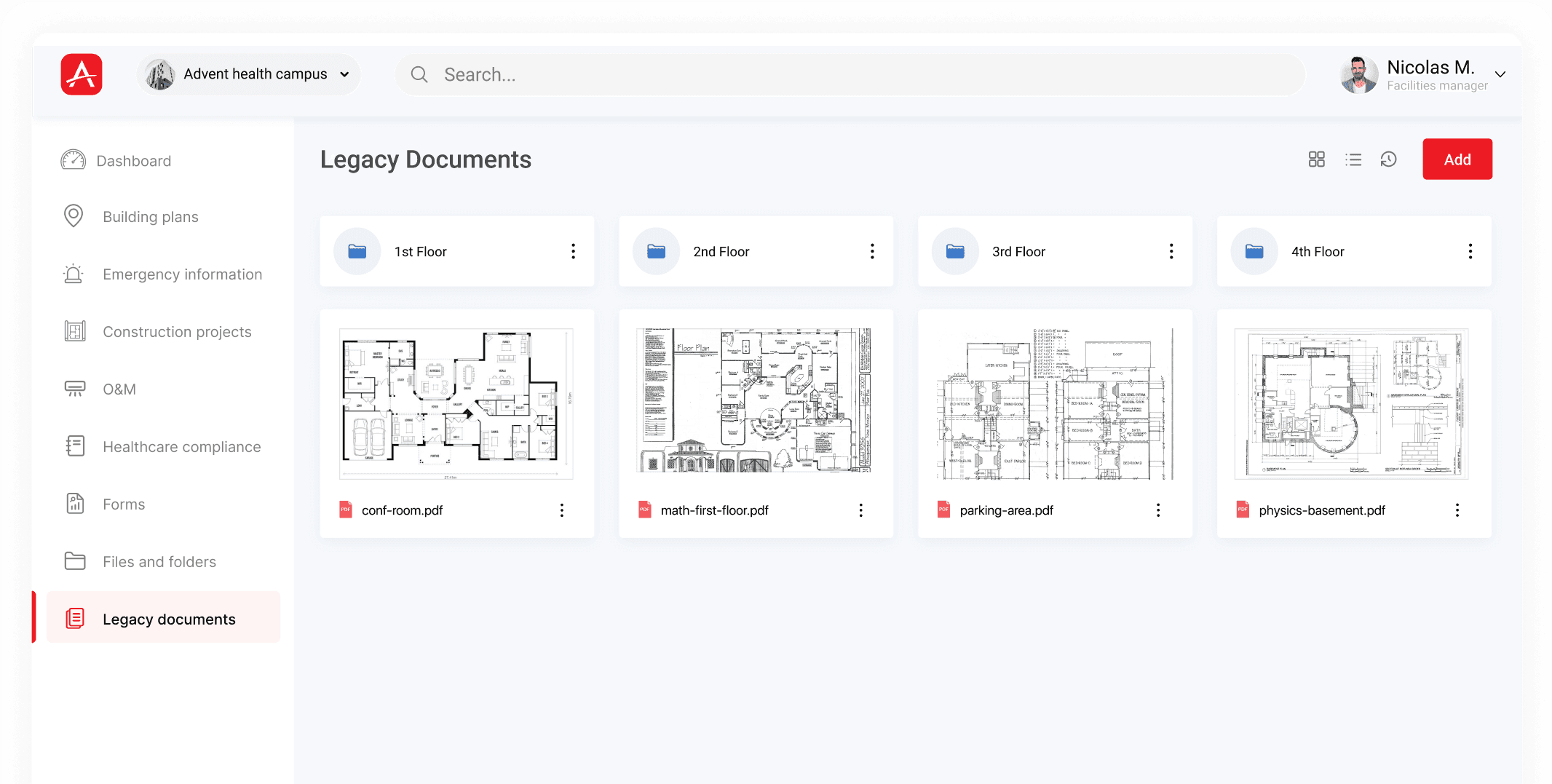Open Emergency information via the bell icon
This screenshot has height=784, width=1552.
point(73,274)
